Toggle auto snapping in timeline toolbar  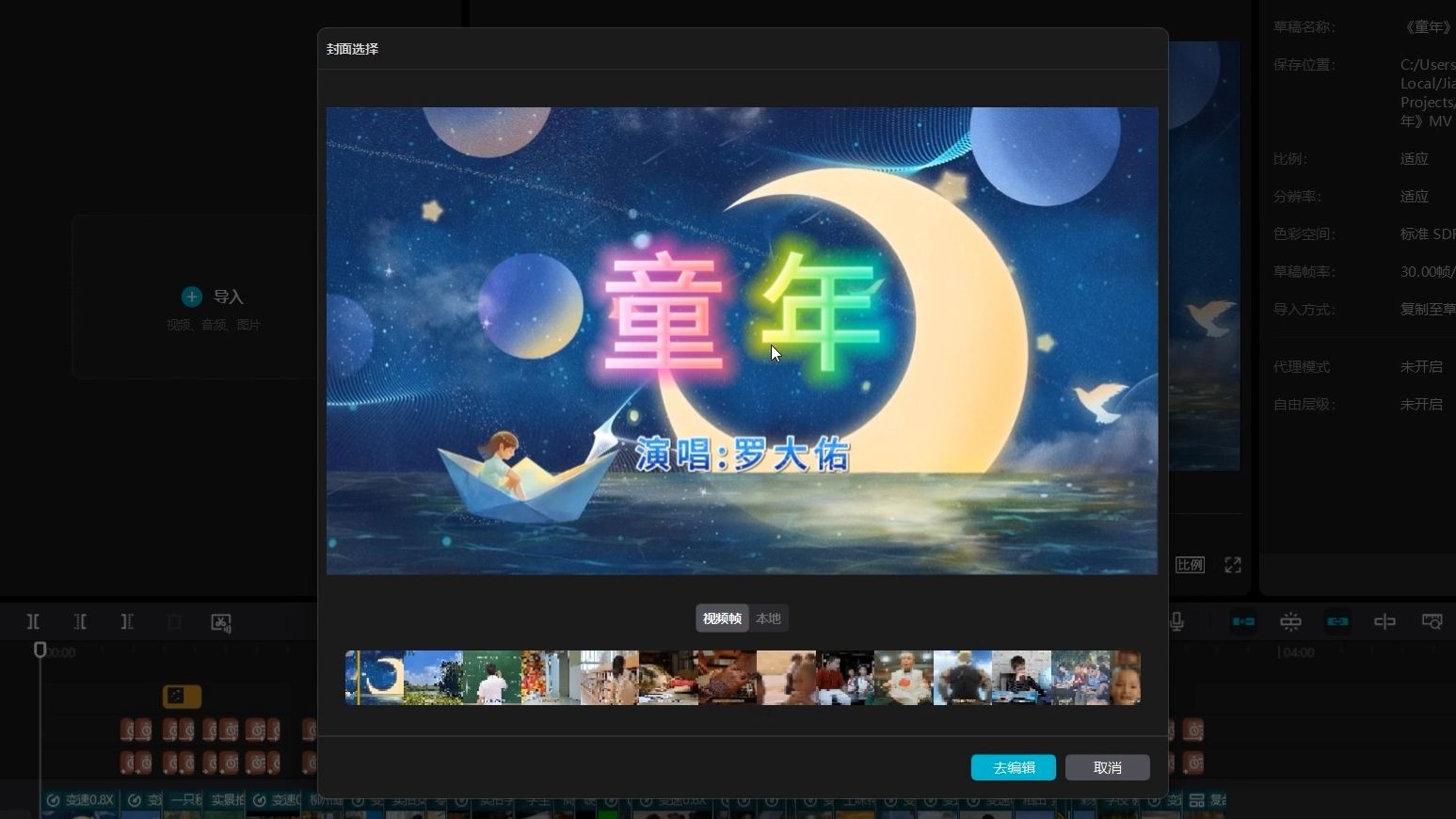point(1290,621)
